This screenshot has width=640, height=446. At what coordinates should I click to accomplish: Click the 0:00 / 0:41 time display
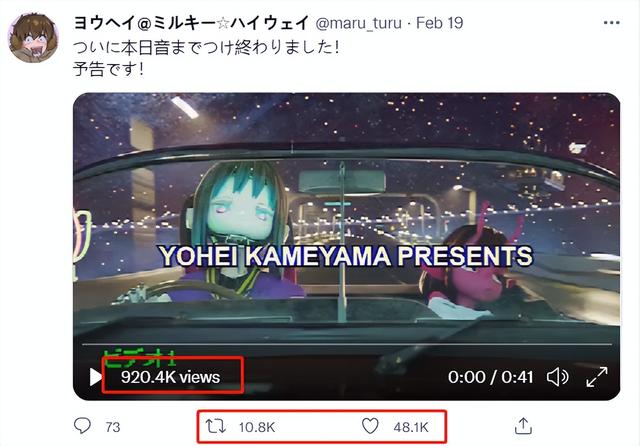491,377
